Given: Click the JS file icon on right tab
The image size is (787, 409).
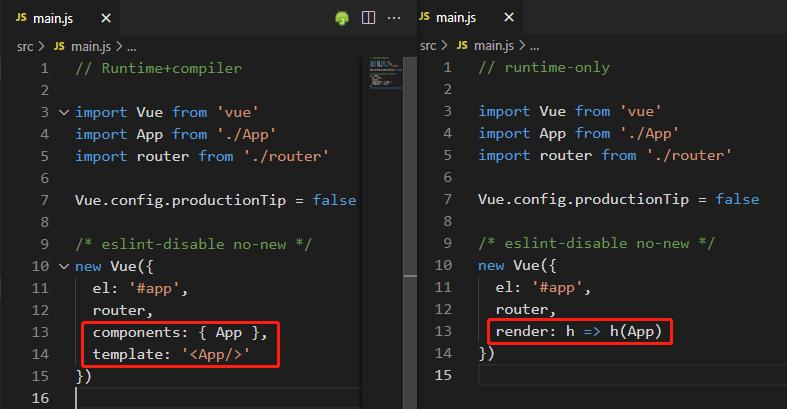Looking at the screenshot, I should [x=424, y=17].
